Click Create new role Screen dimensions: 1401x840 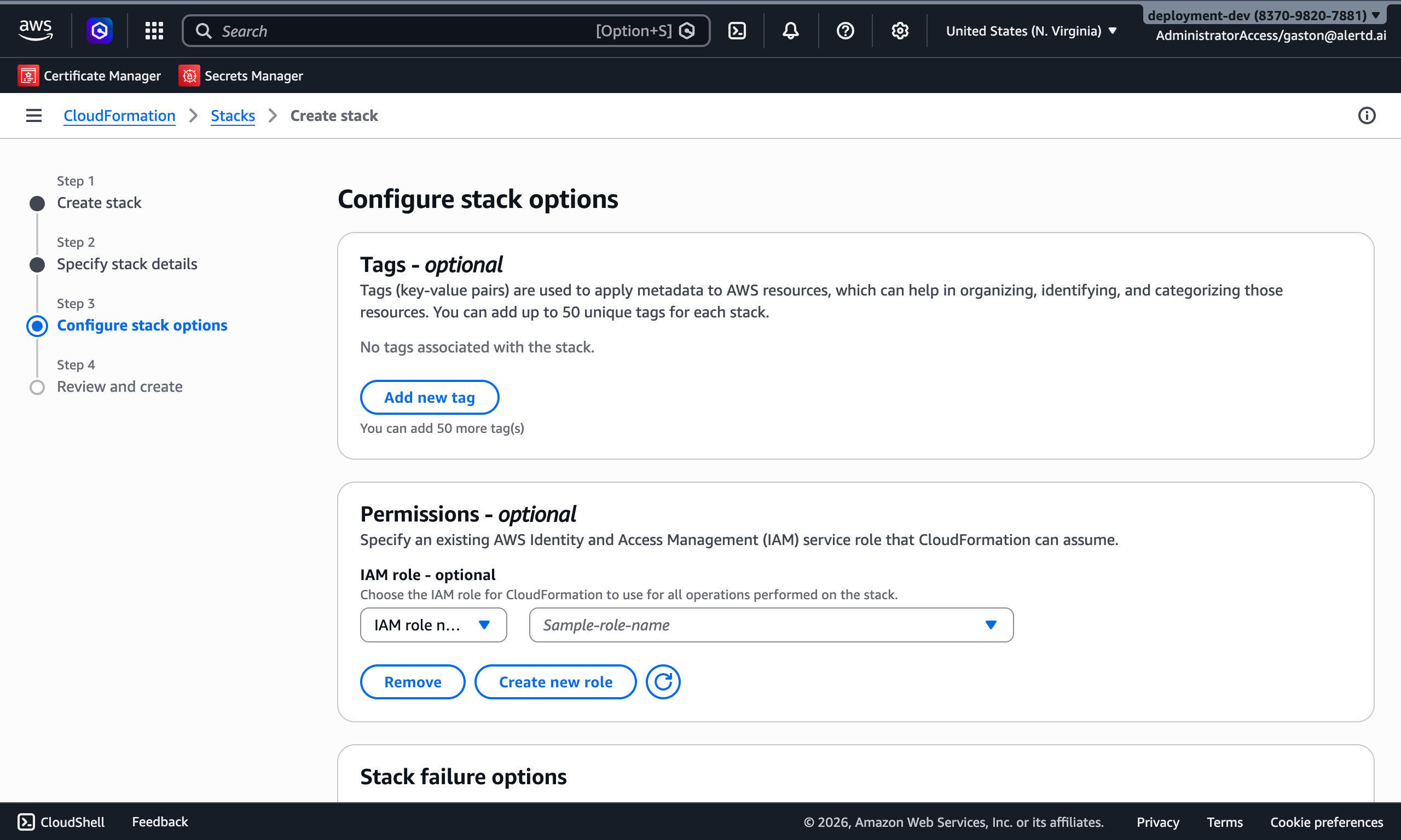click(555, 681)
